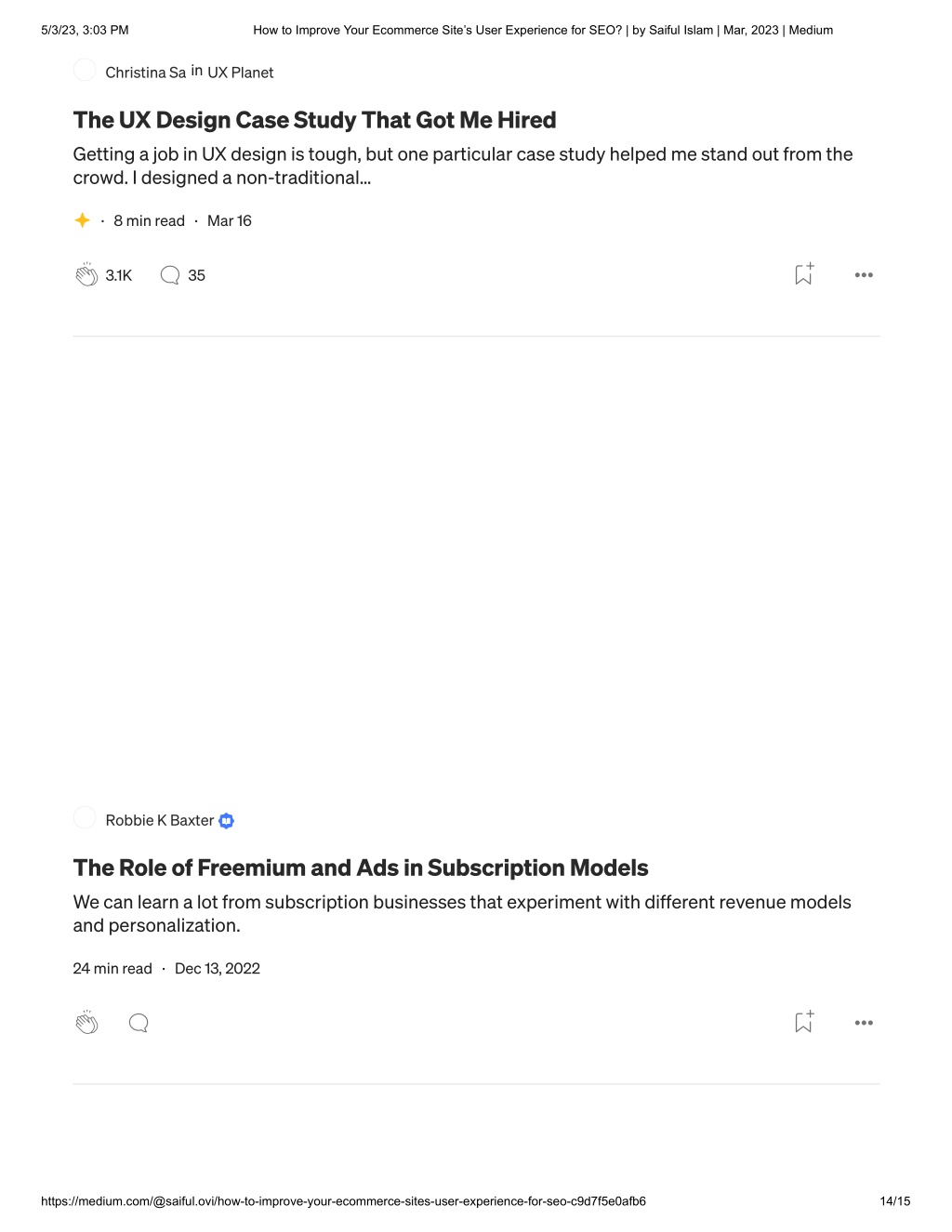
Task: Clap for the Freemium and Ads article
Action: pos(86,1023)
